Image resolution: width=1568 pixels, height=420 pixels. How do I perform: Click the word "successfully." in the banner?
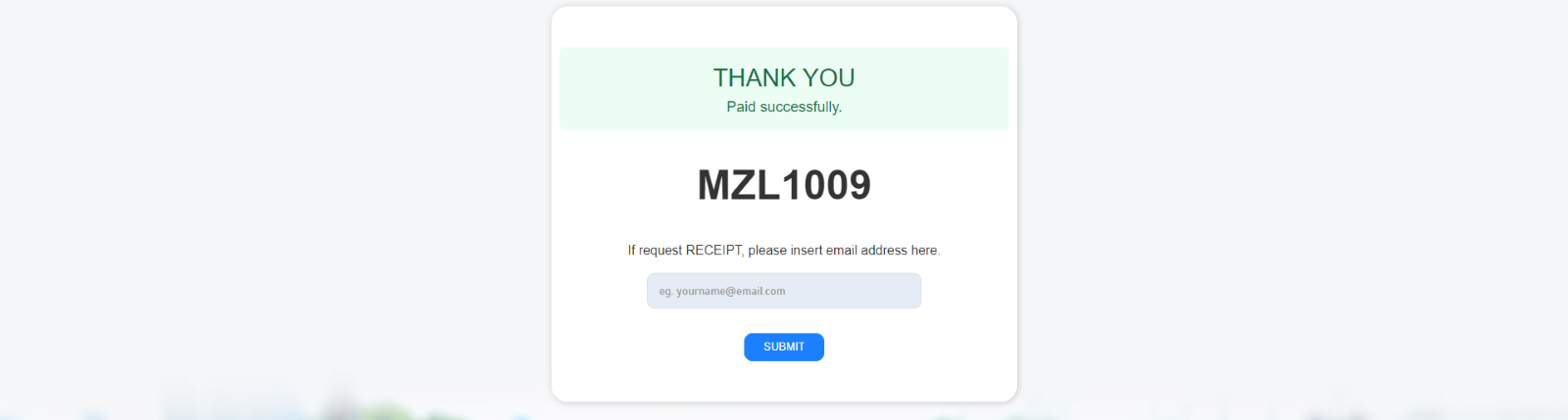pos(801,107)
